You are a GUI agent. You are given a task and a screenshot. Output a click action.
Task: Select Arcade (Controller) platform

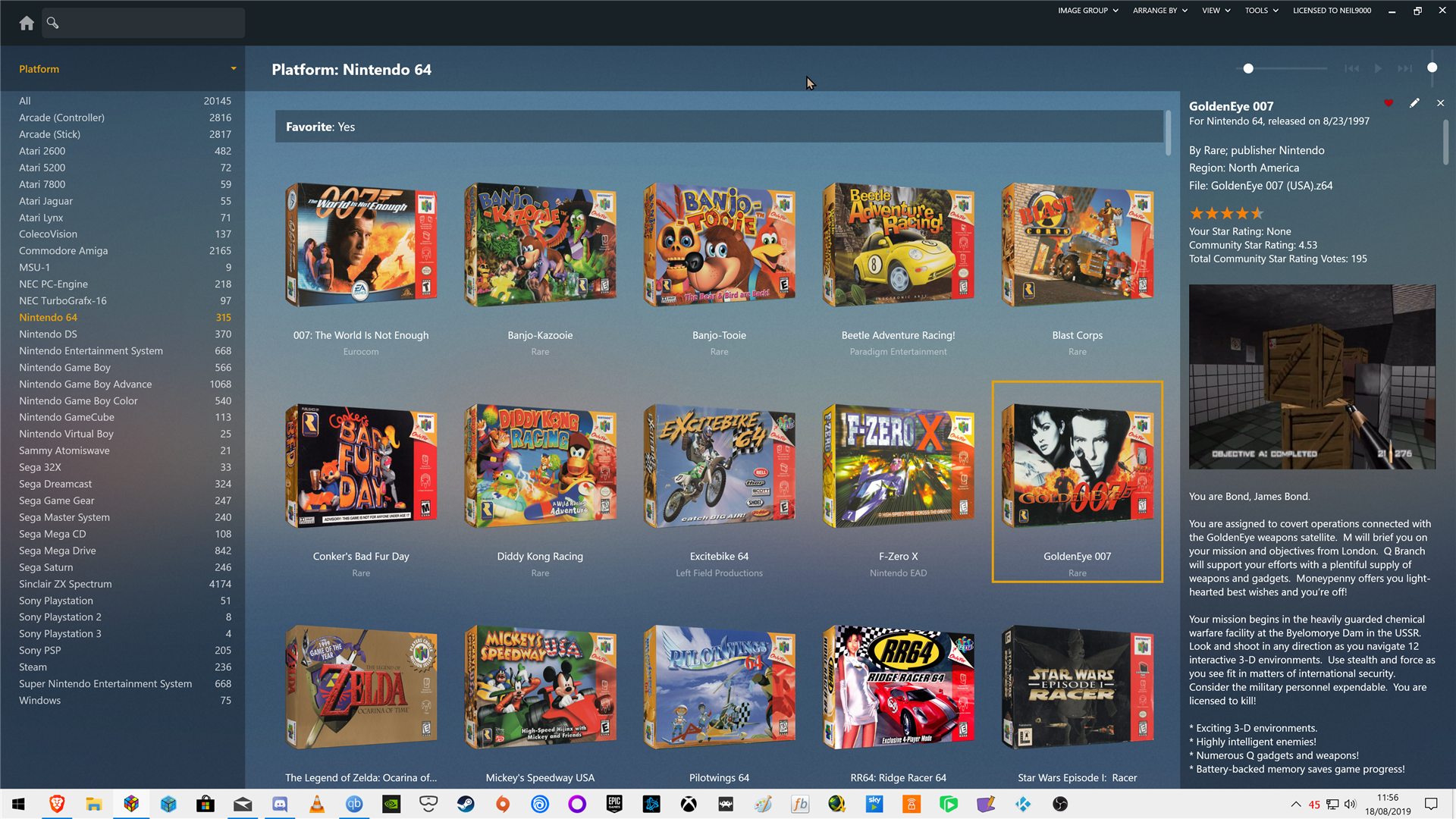[x=125, y=118]
